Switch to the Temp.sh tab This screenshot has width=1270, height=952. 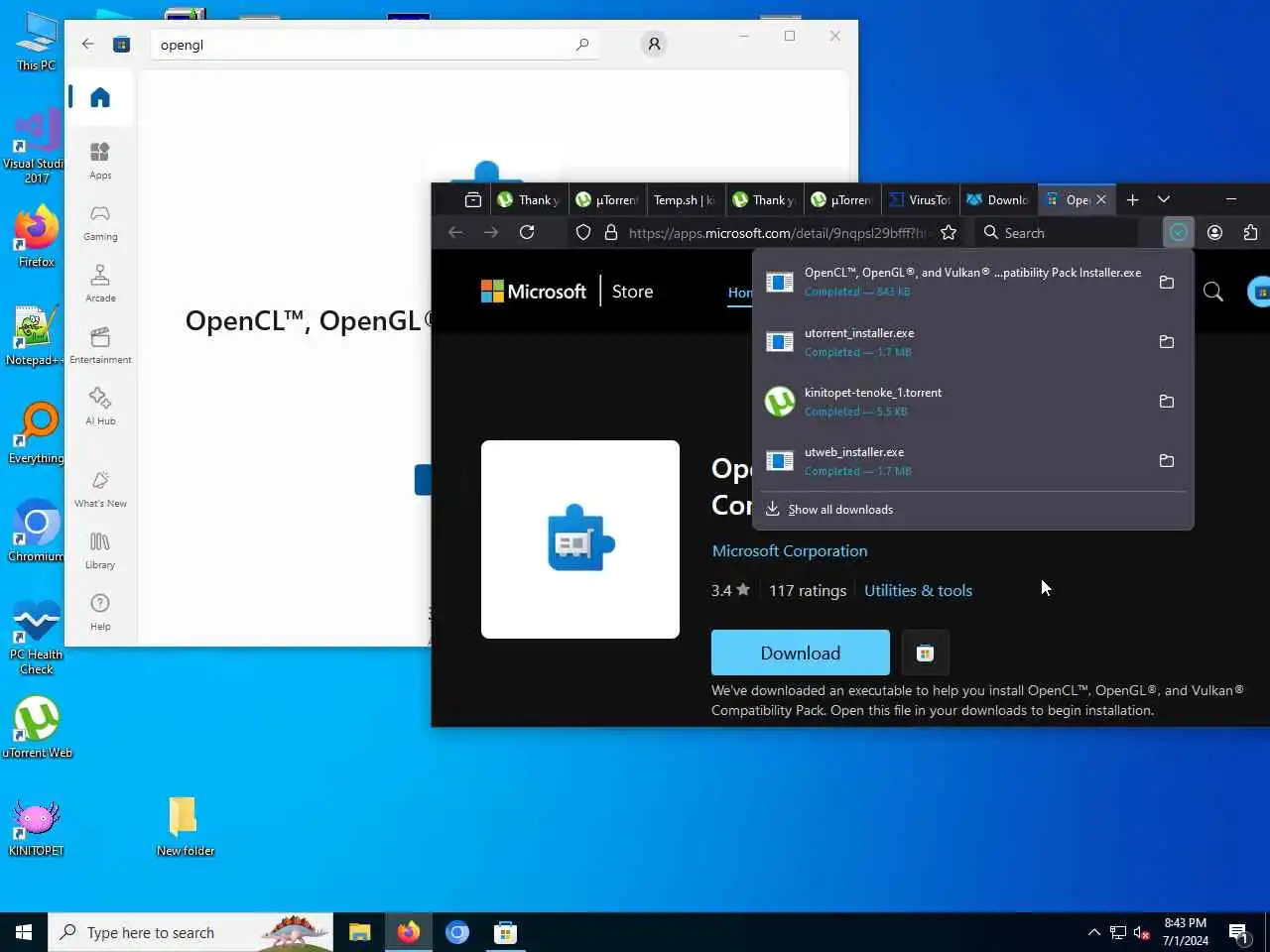pyautogui.click(x=685, y=199)
